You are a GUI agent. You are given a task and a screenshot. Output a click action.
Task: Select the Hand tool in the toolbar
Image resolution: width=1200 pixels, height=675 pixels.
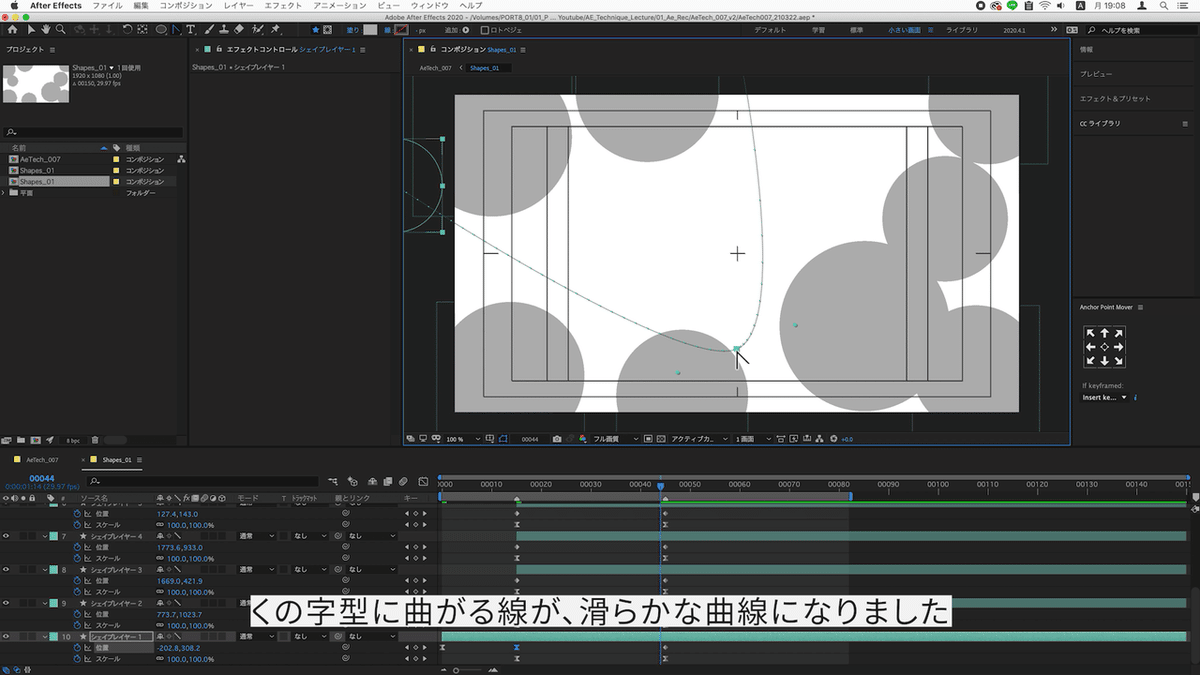tap(45, 30)
